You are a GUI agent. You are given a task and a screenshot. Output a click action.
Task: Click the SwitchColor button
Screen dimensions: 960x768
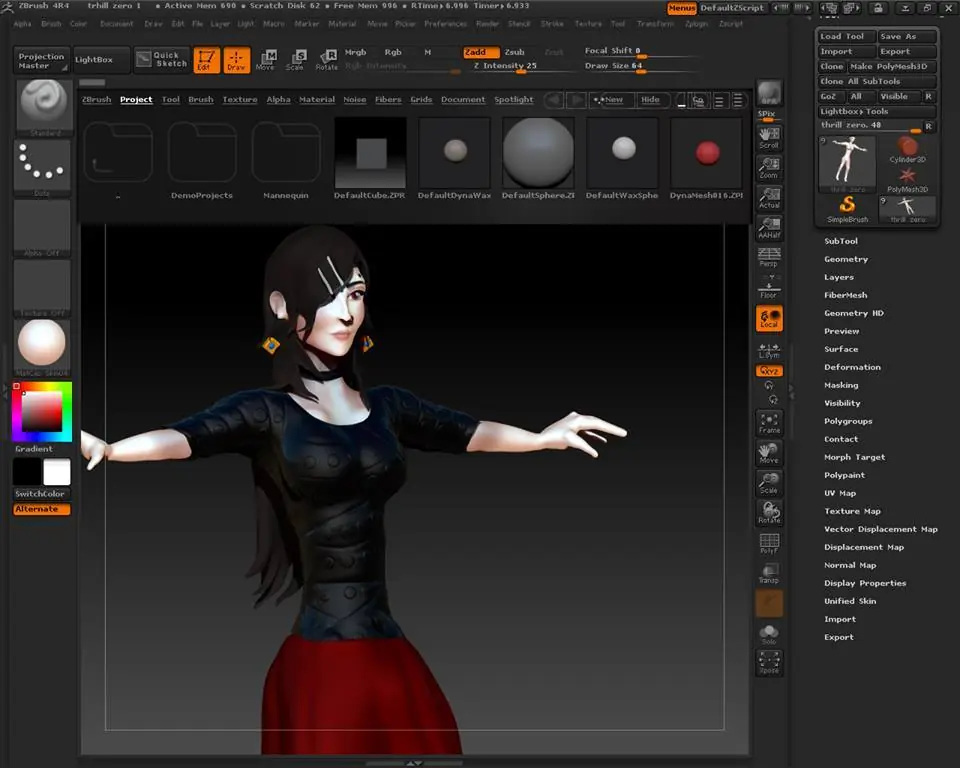click(40, 494)
